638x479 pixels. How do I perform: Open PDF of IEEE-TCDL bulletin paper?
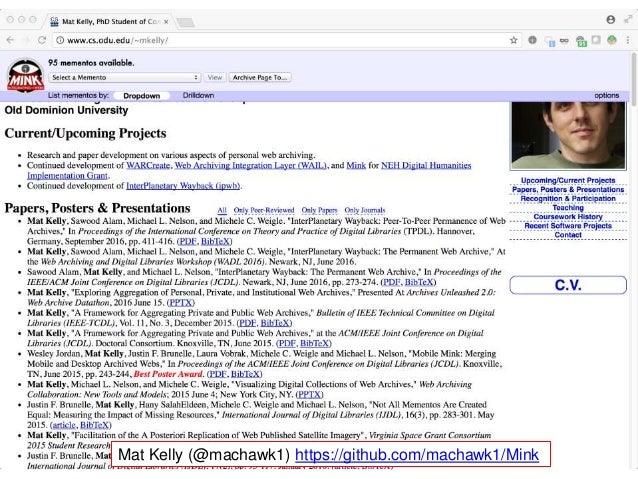pos(247,323)
